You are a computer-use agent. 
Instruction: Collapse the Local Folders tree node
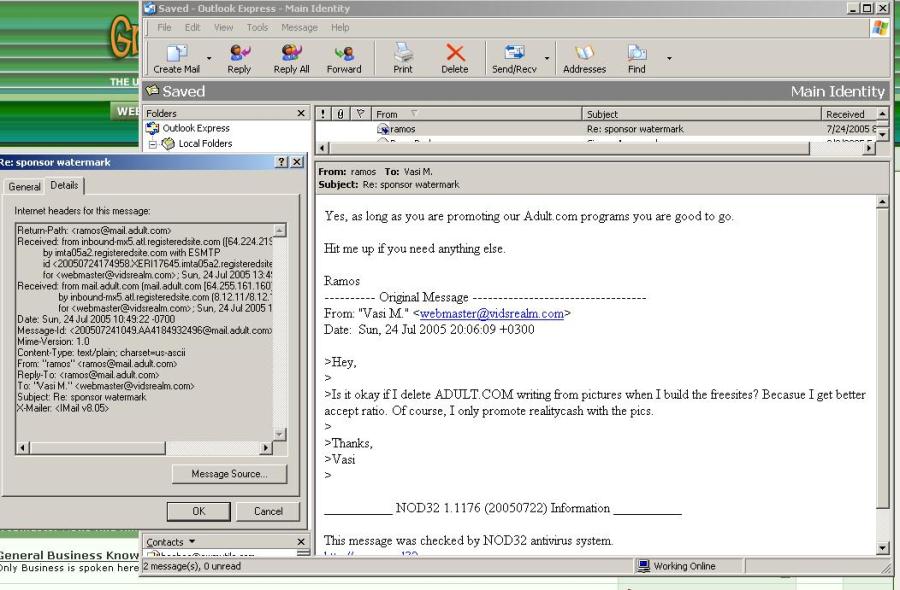pyautogui.click(x=154, y=144)
